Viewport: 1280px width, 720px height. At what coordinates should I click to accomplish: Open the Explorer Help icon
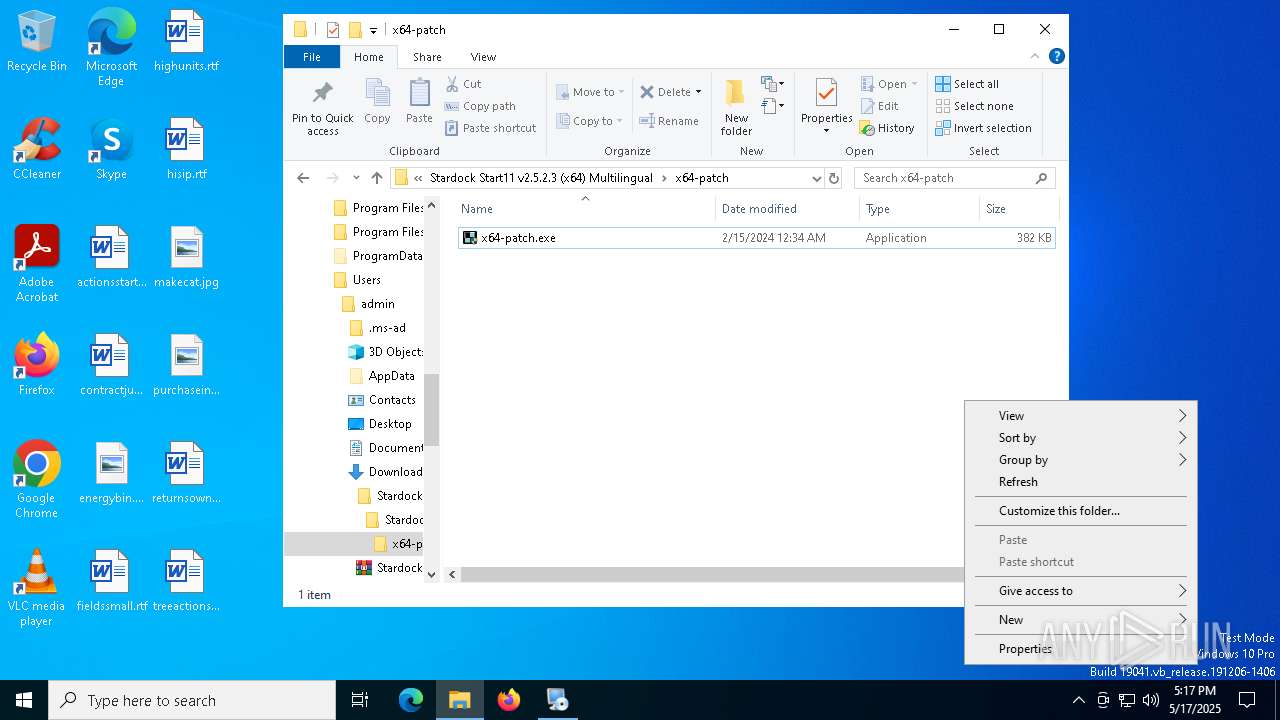[x=1056, y=57]
